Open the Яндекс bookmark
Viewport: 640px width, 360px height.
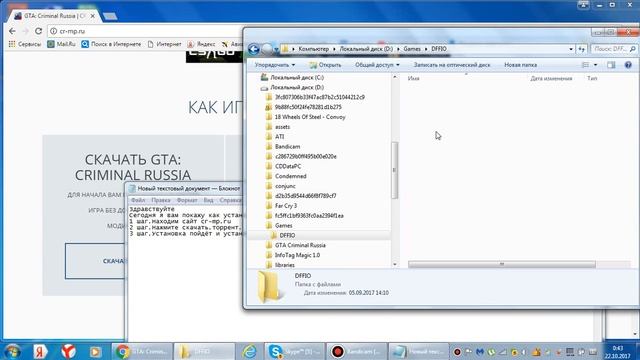(201, 44)
